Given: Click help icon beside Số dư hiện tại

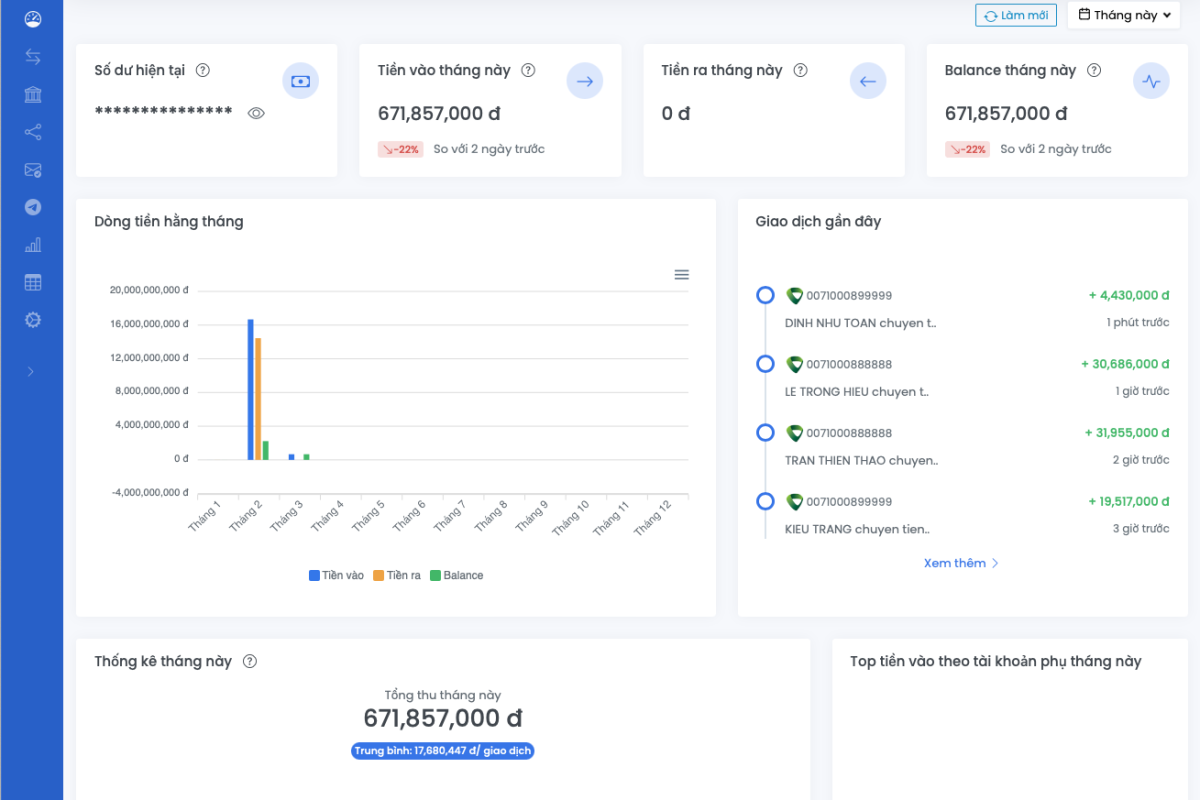Looking at the screenshot, I should tap(203, 70).
